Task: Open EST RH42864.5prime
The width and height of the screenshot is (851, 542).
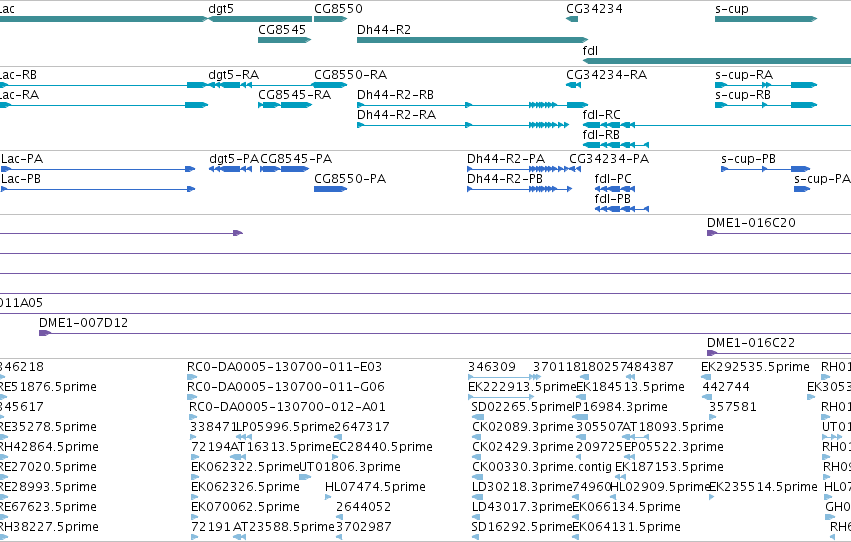Action: [x=49, y=448]
